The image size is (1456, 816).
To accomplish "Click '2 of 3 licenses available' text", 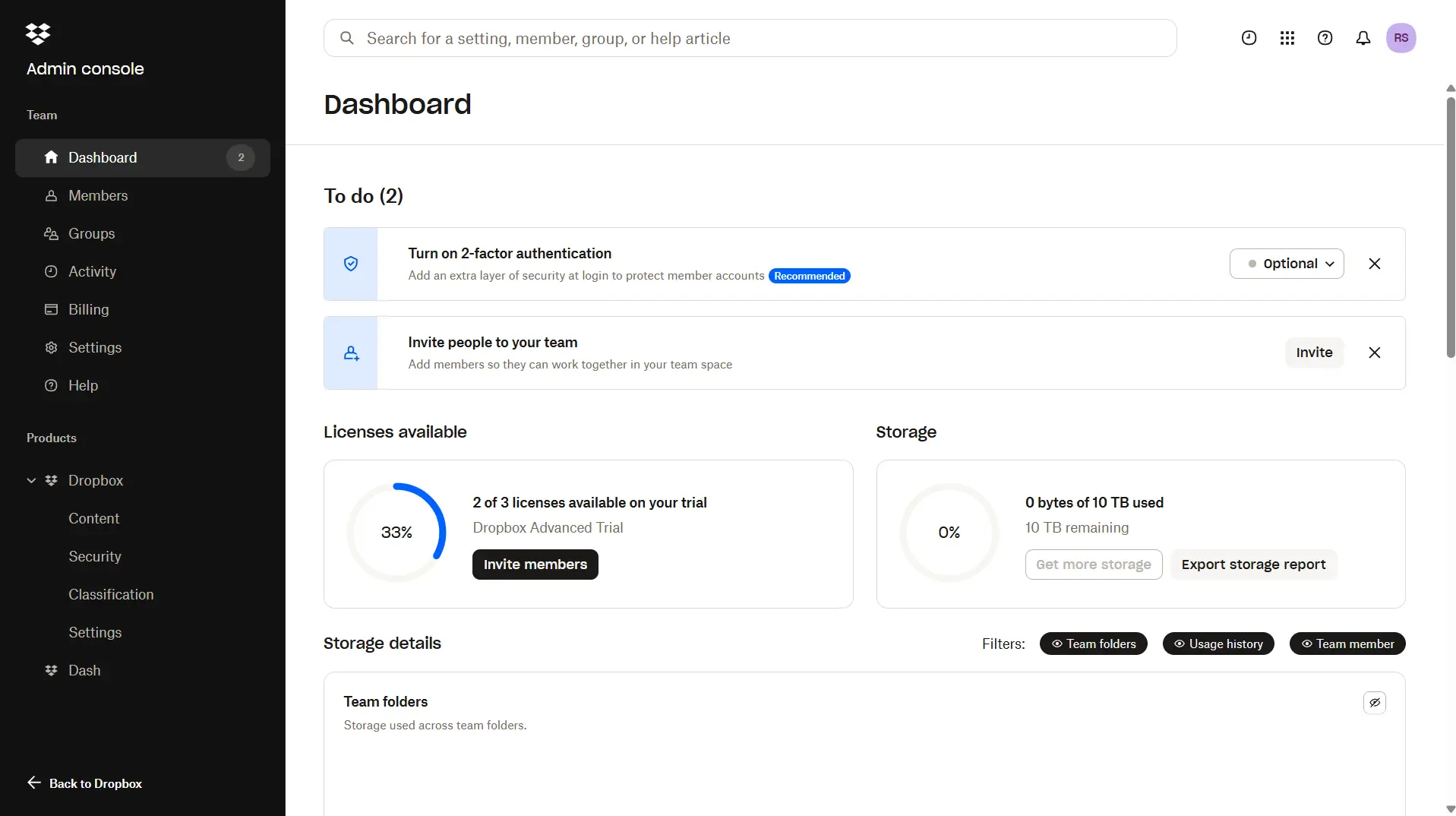I will point(589,502).
